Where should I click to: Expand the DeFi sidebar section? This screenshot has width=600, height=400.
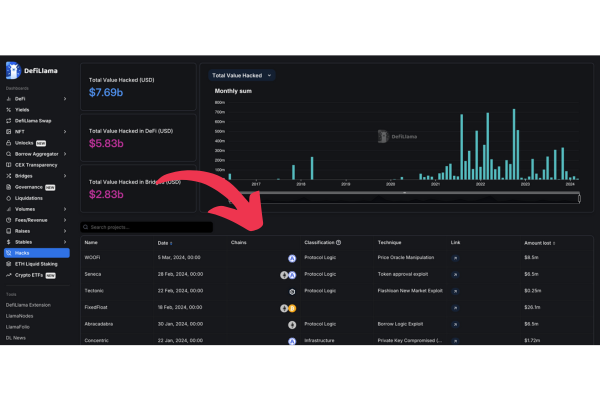pos(65,99)
